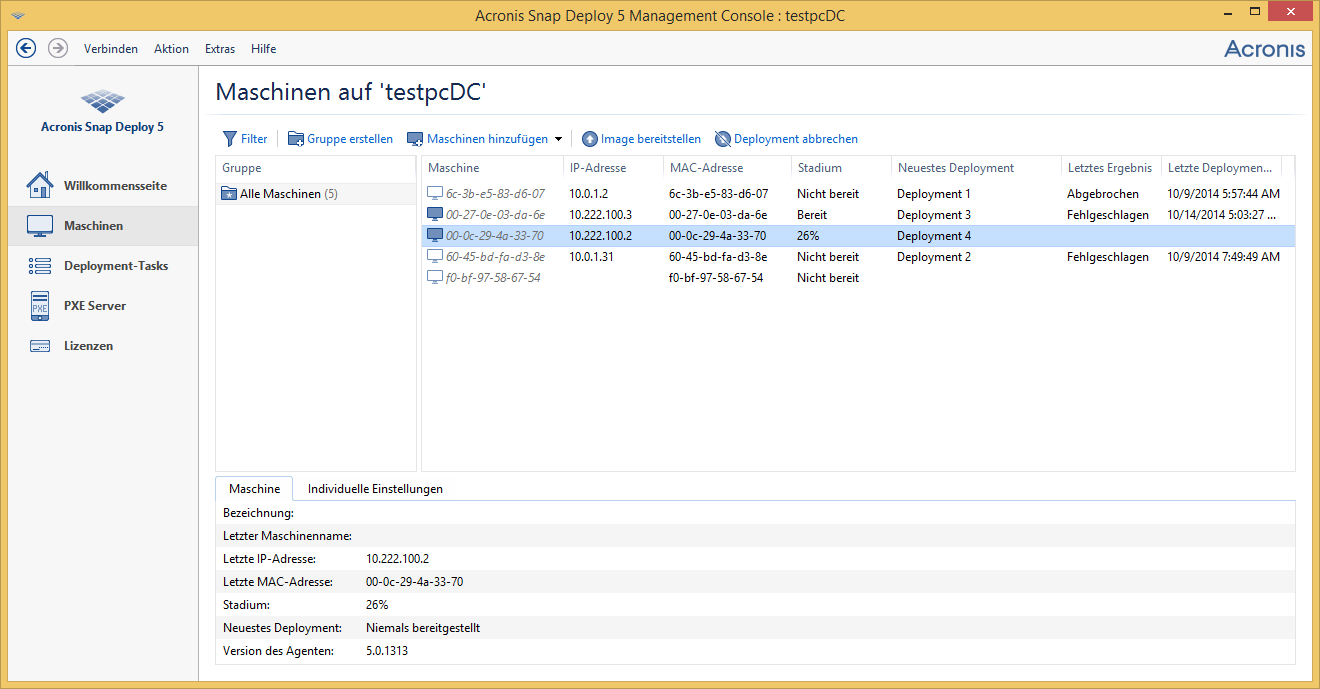Screen dimensions: 1320x689
Task: Select machine name 6c-3b-e5-83-d6-07
Action: [495, 194]
